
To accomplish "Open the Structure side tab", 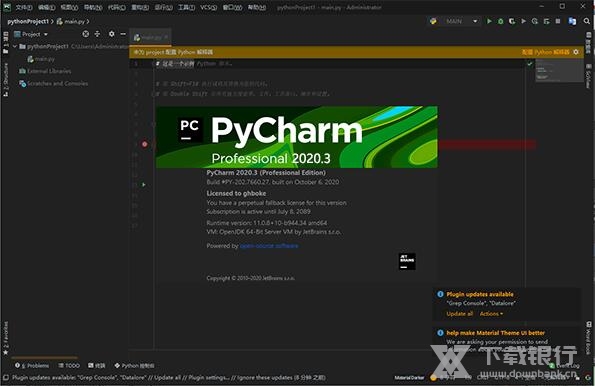I will pos(5,80).
